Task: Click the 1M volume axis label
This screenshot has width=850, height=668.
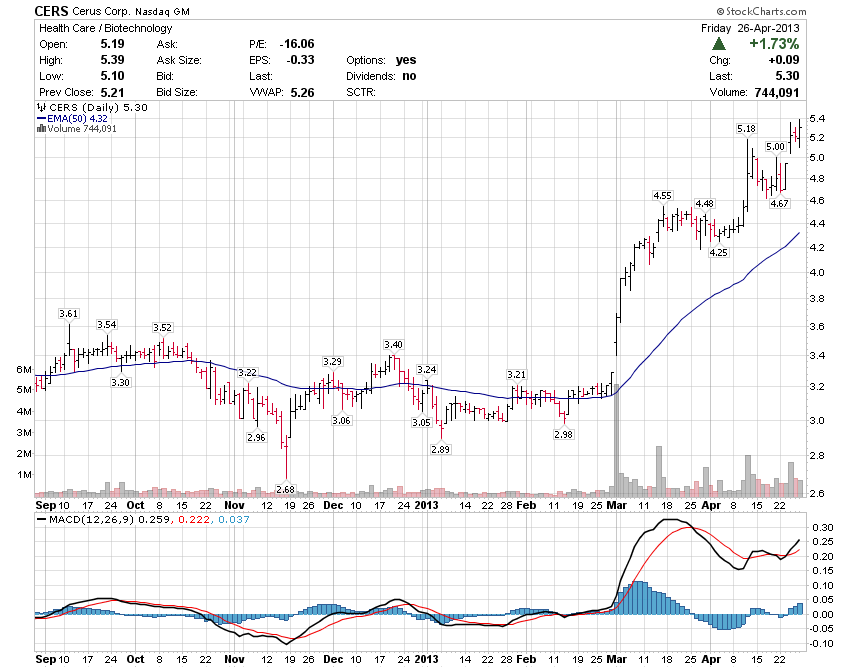Action: point(24,474)
